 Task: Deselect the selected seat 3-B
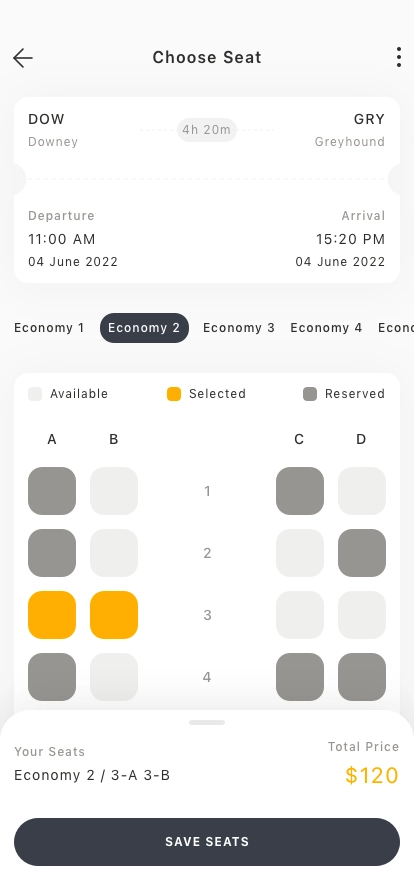coord(114,615)
